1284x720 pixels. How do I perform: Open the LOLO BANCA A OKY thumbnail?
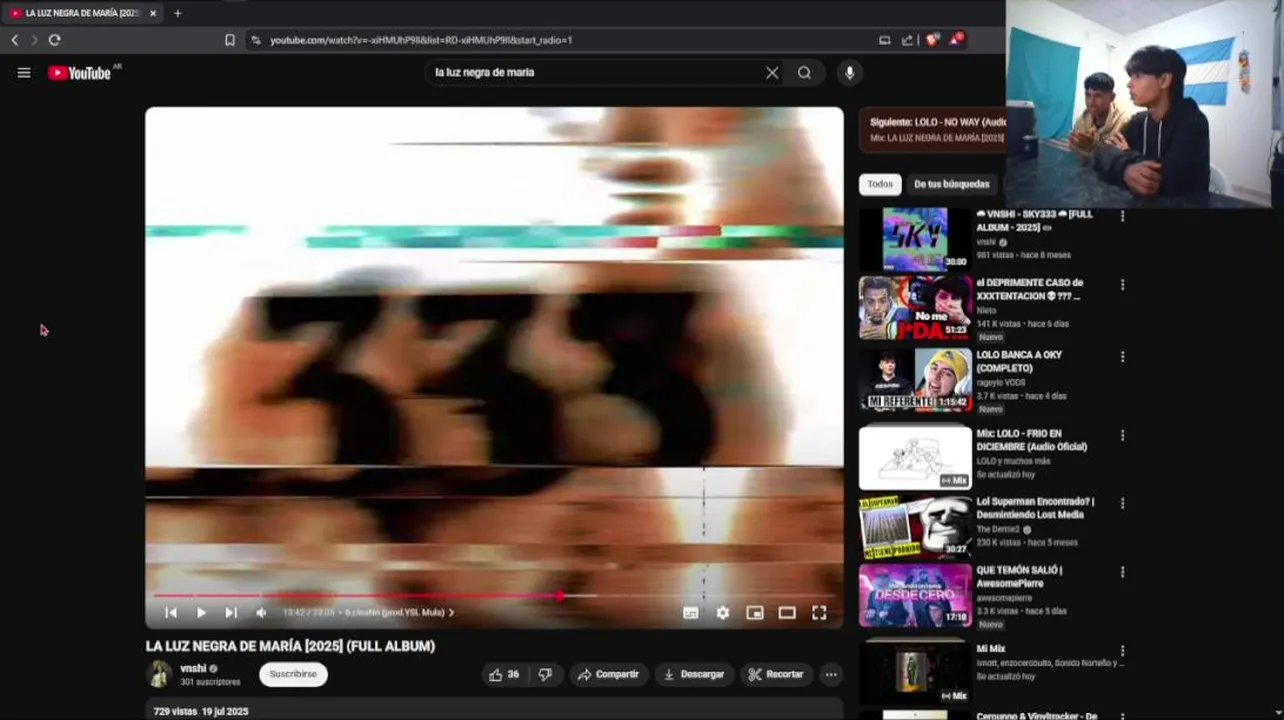click(x=915, y=380)
